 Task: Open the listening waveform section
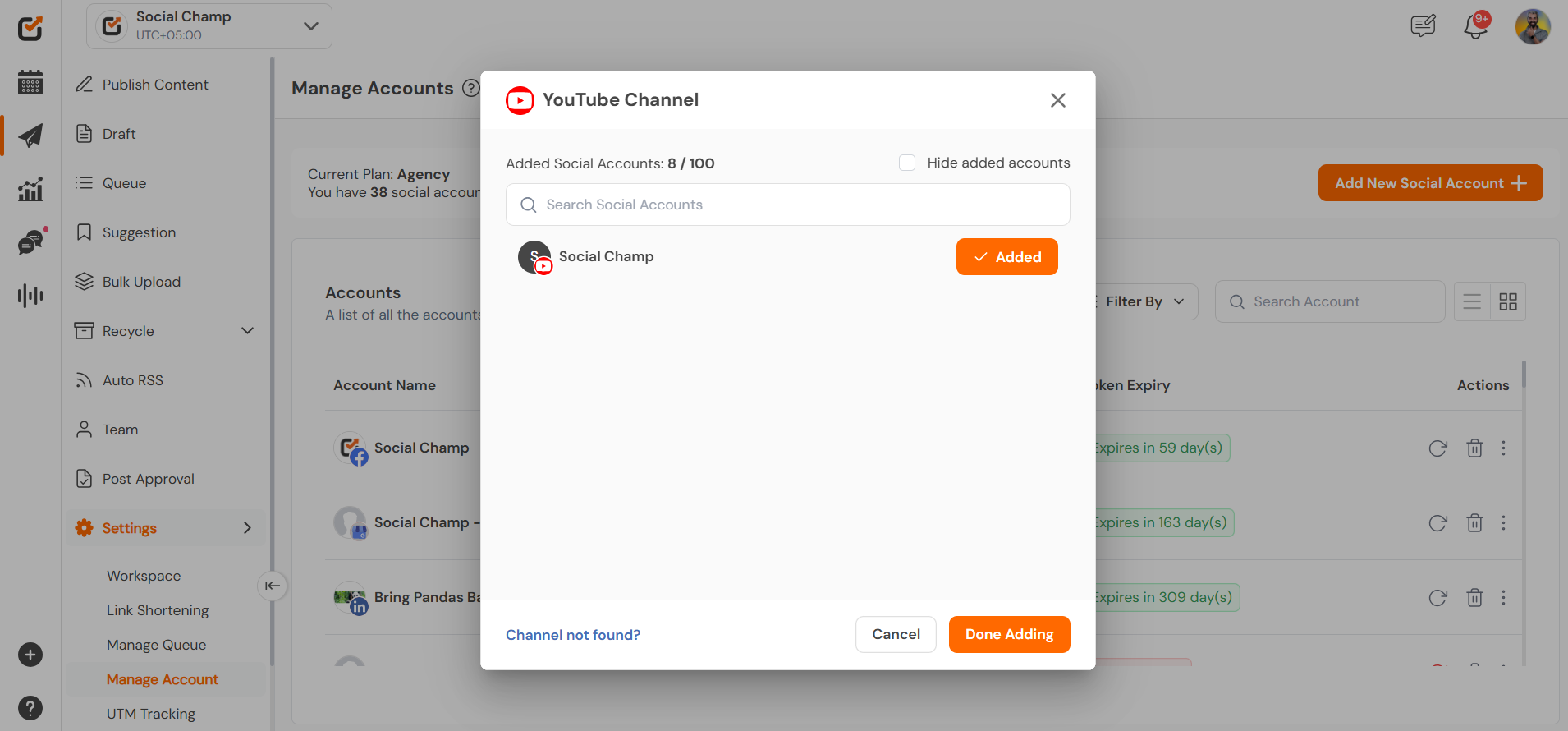(x=30, y=295)
